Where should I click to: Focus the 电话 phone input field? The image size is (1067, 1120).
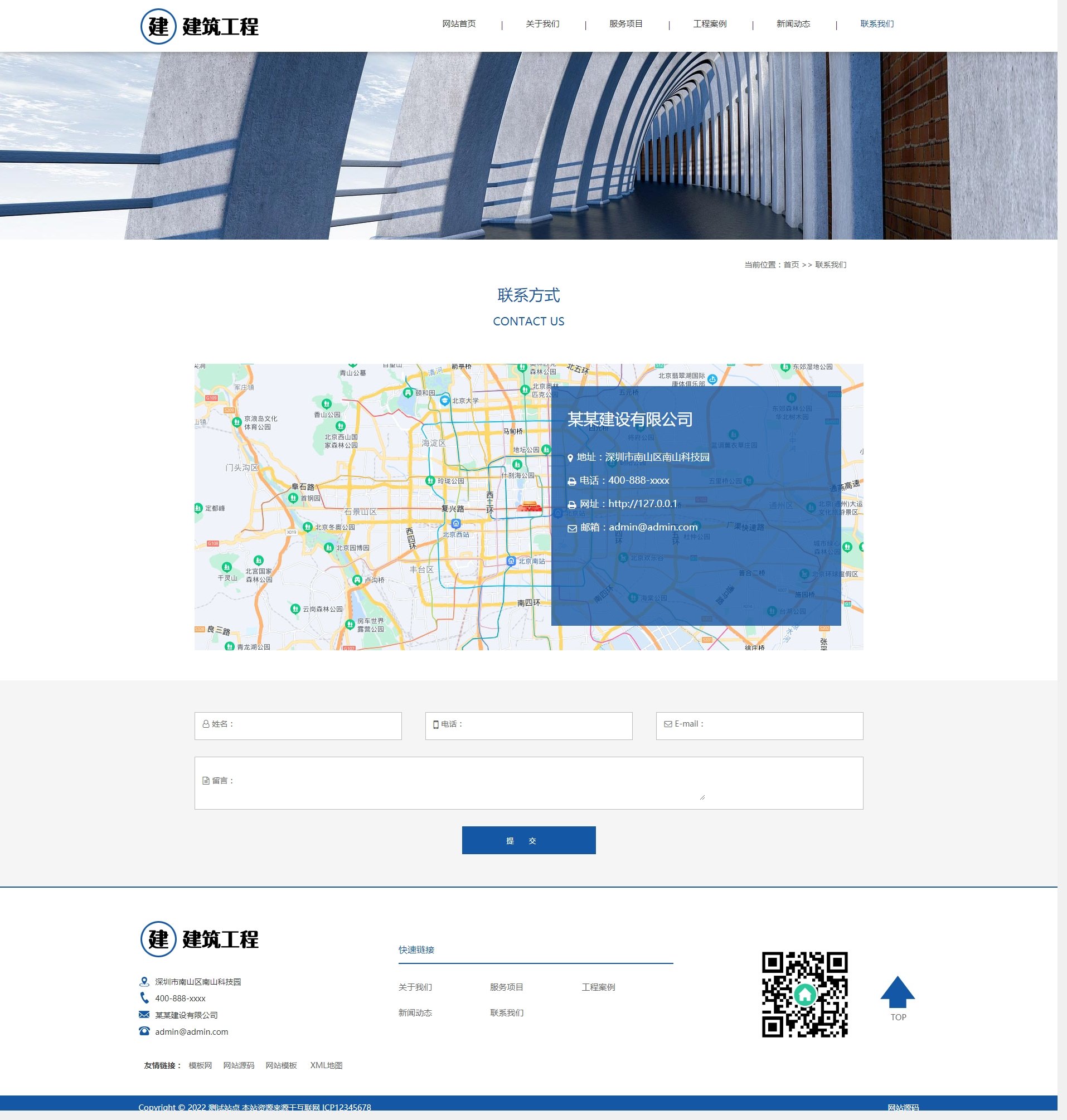[x=528, y=726]
